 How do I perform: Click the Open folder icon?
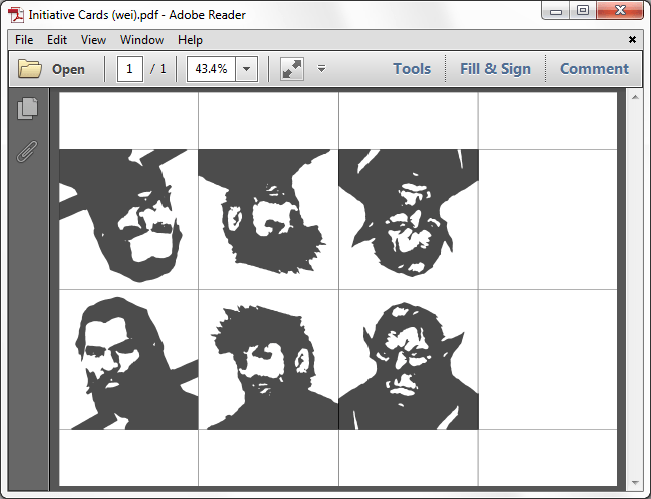(30, 69)
